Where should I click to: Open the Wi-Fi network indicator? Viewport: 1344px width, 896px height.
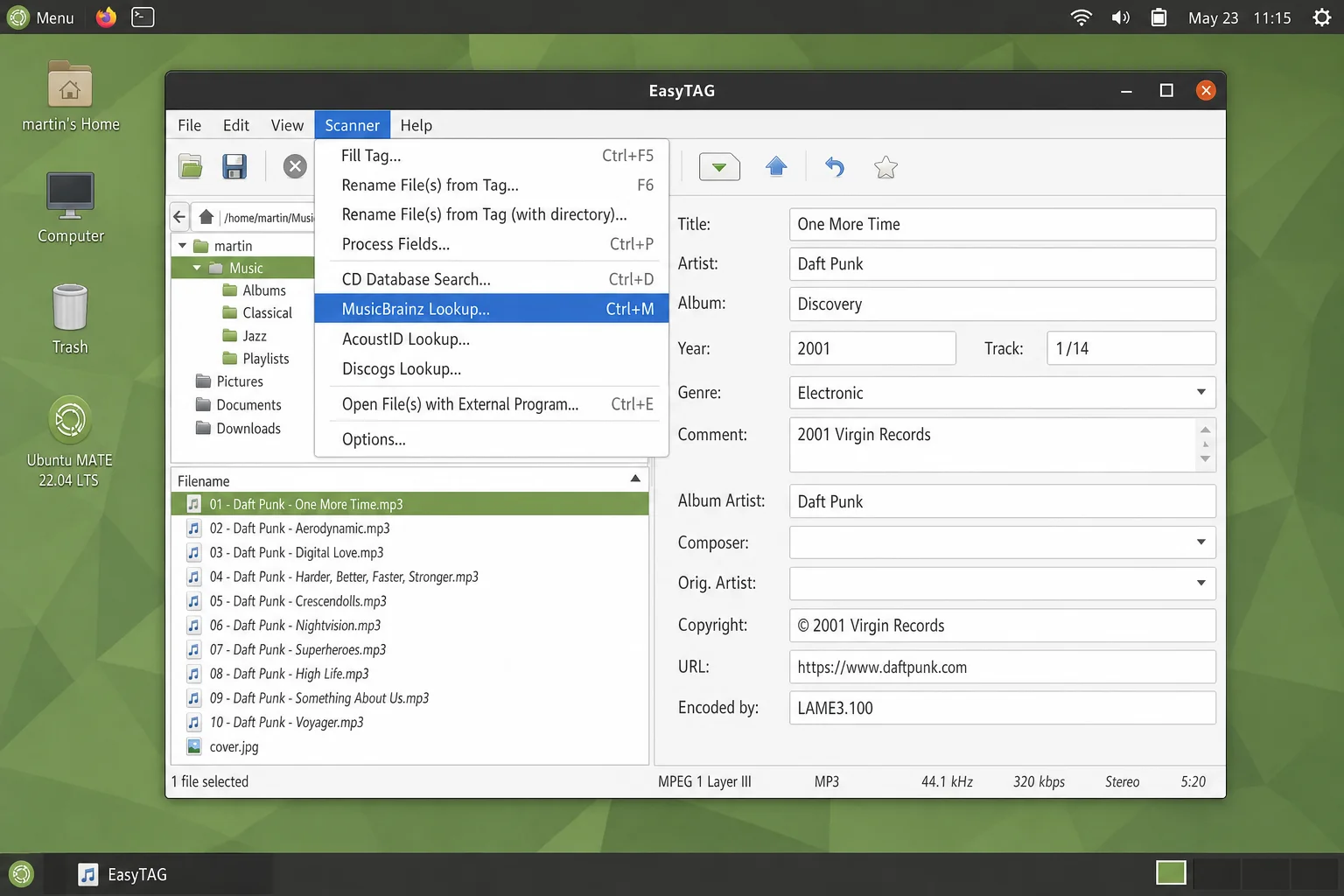(x=1081, y=17)
